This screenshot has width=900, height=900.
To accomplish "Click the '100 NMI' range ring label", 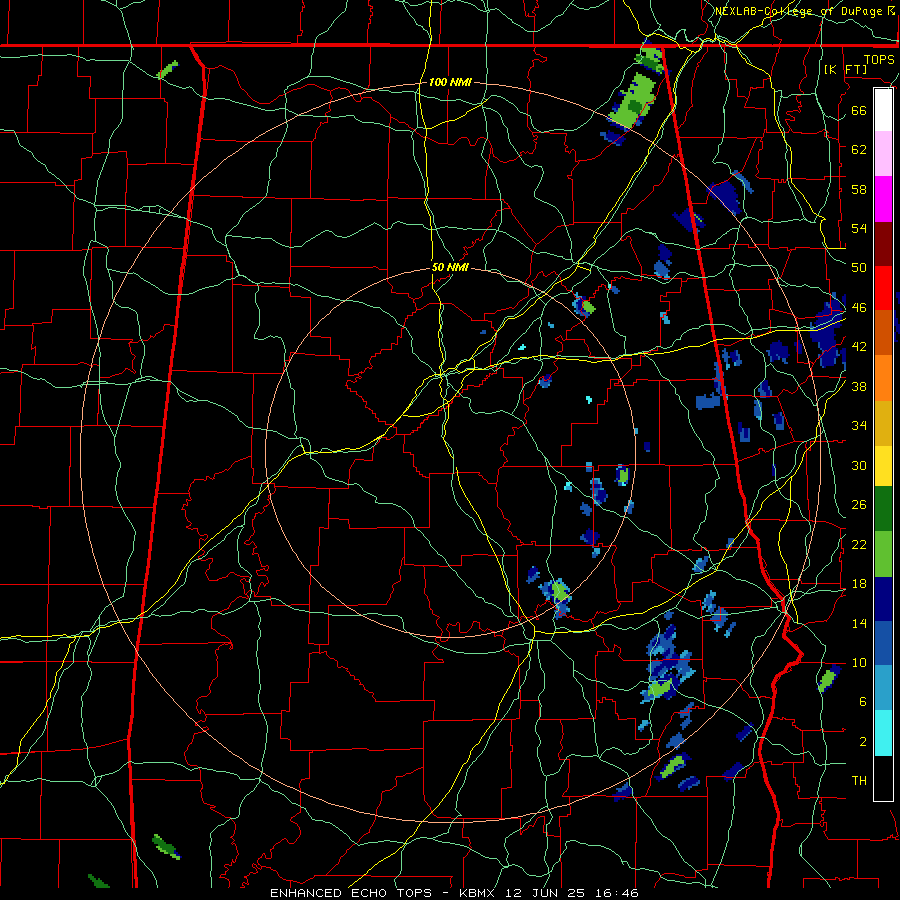I will (x=450, y=82).
